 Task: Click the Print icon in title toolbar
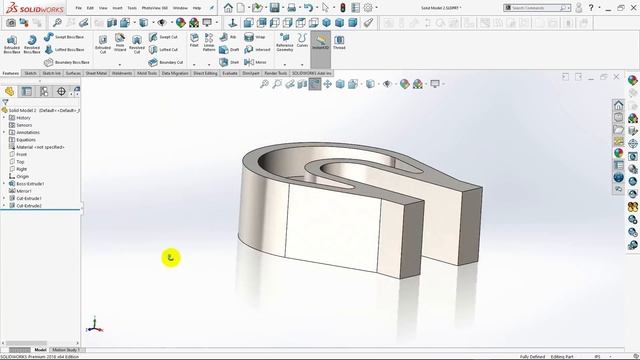(x=291, y=8)
